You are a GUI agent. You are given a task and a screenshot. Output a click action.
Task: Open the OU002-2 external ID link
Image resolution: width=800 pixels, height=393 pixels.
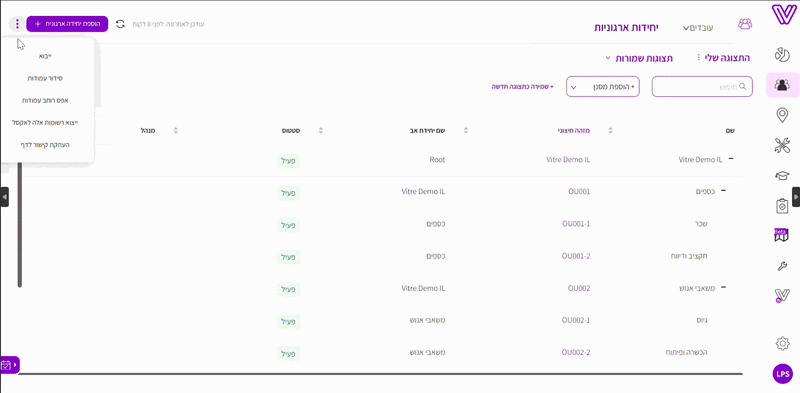pos(576,353)
